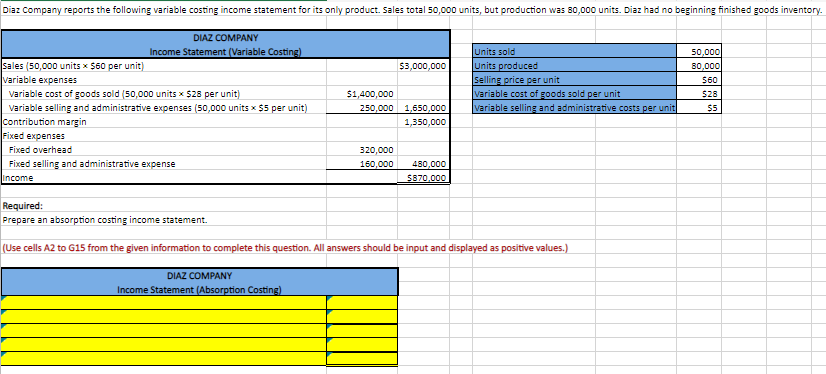Screen dimensions: 826x374
Task: Select the $3,000,000 sales amount cell
Action: pyautogui.click(x=424, y=66)
